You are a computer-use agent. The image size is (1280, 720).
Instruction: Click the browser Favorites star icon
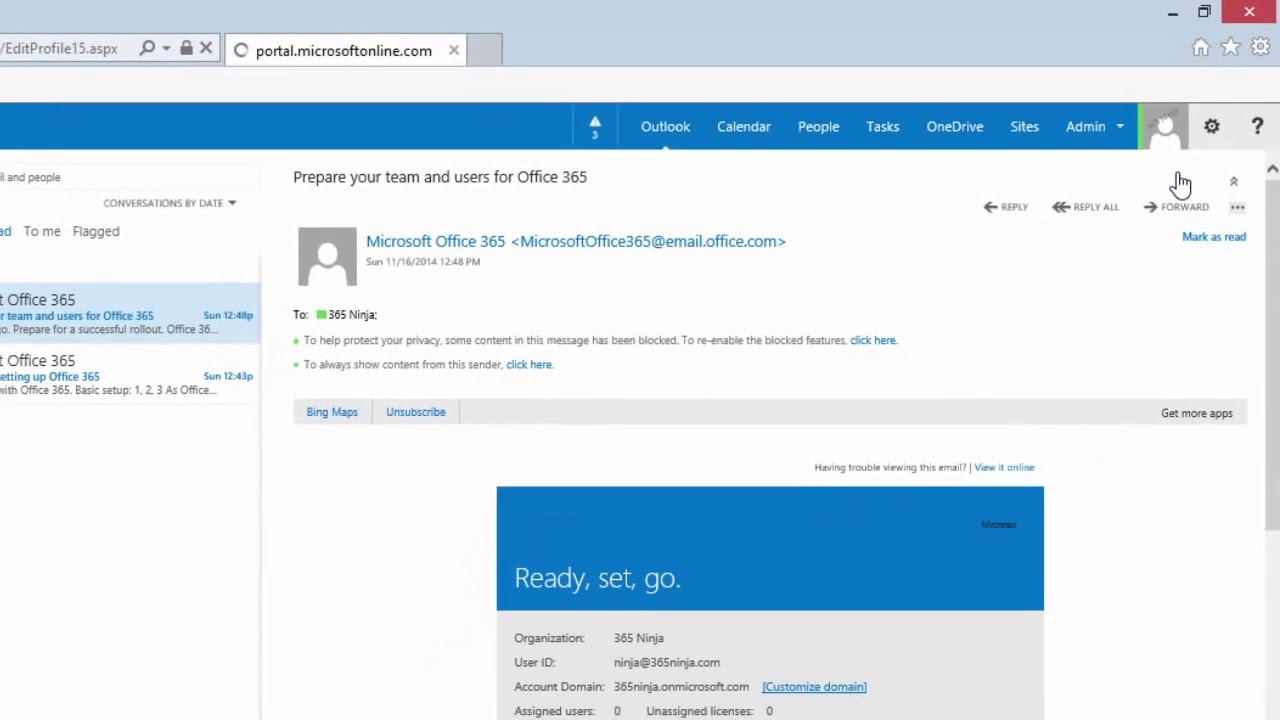[1231, 47]
